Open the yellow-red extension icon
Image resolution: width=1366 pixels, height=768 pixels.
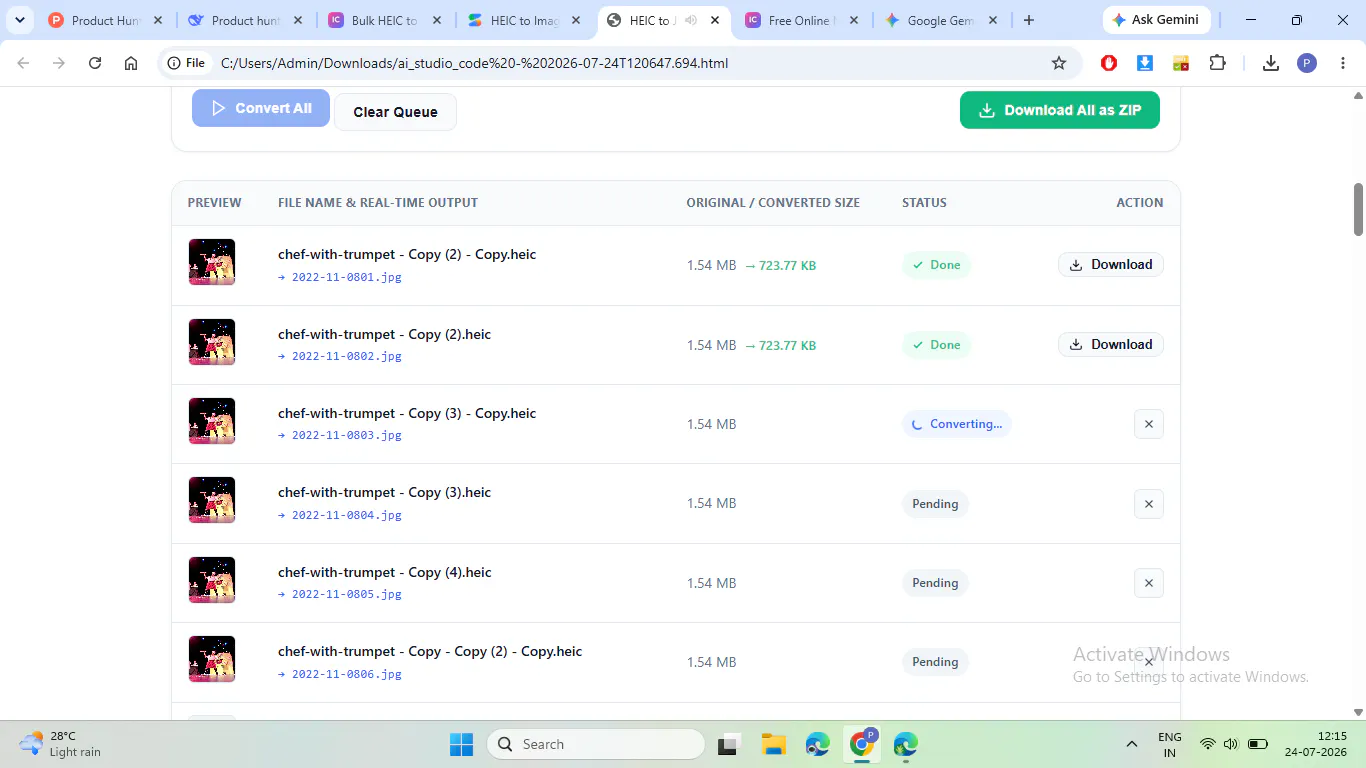1181,63
